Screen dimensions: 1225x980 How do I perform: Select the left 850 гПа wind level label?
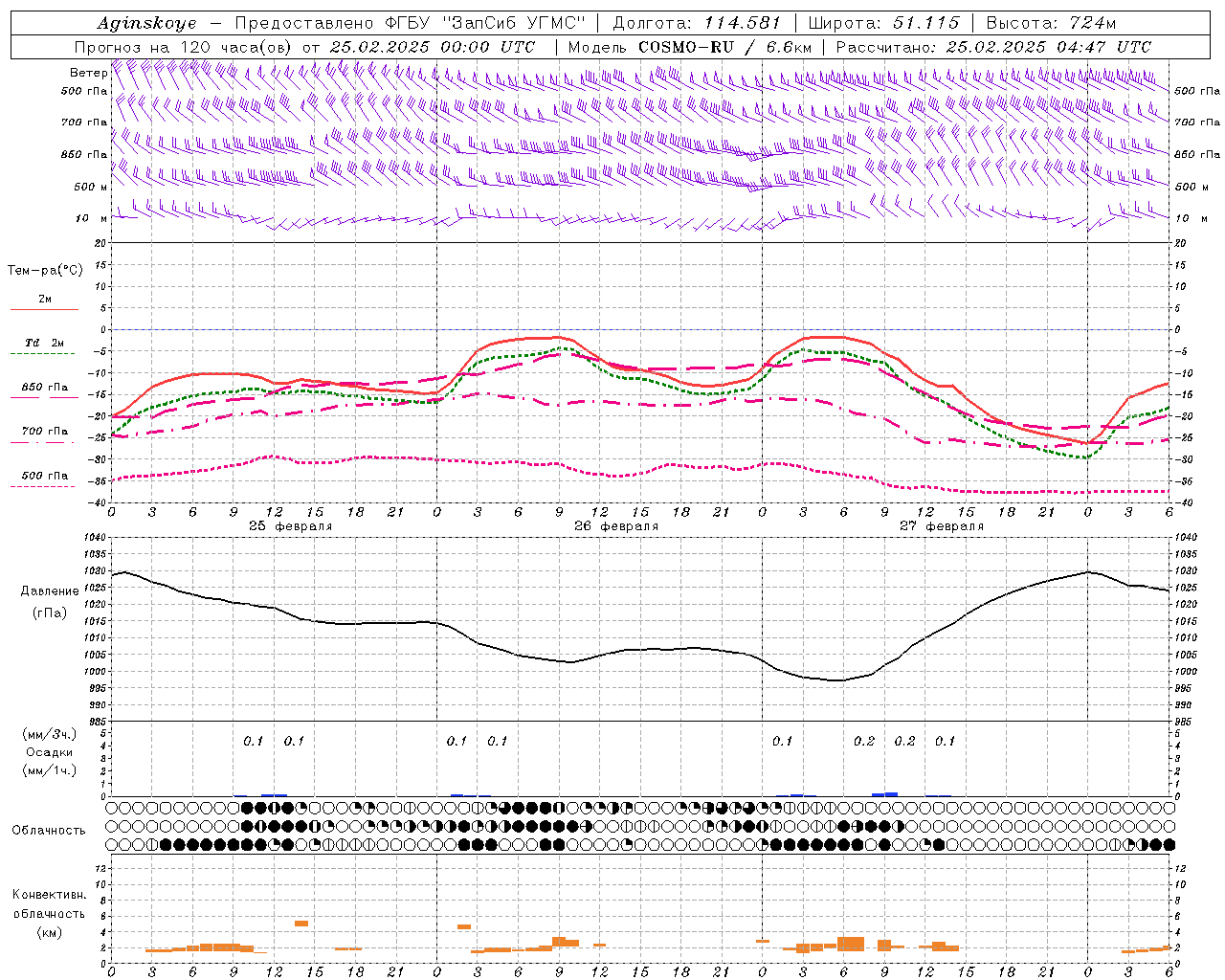coord(84,154)
